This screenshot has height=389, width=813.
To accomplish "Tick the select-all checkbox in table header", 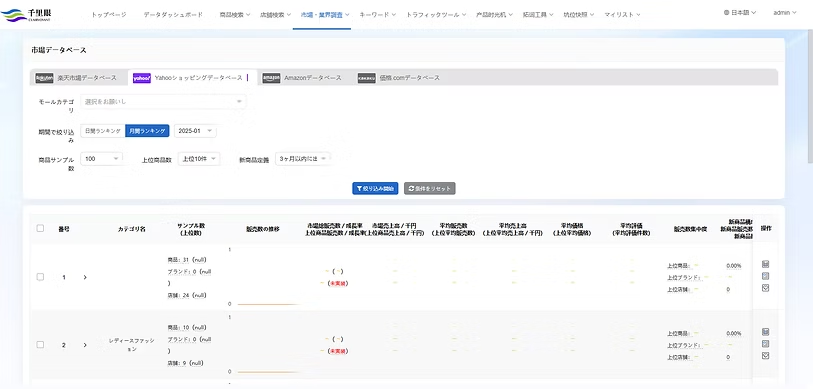I will [40, 228].
